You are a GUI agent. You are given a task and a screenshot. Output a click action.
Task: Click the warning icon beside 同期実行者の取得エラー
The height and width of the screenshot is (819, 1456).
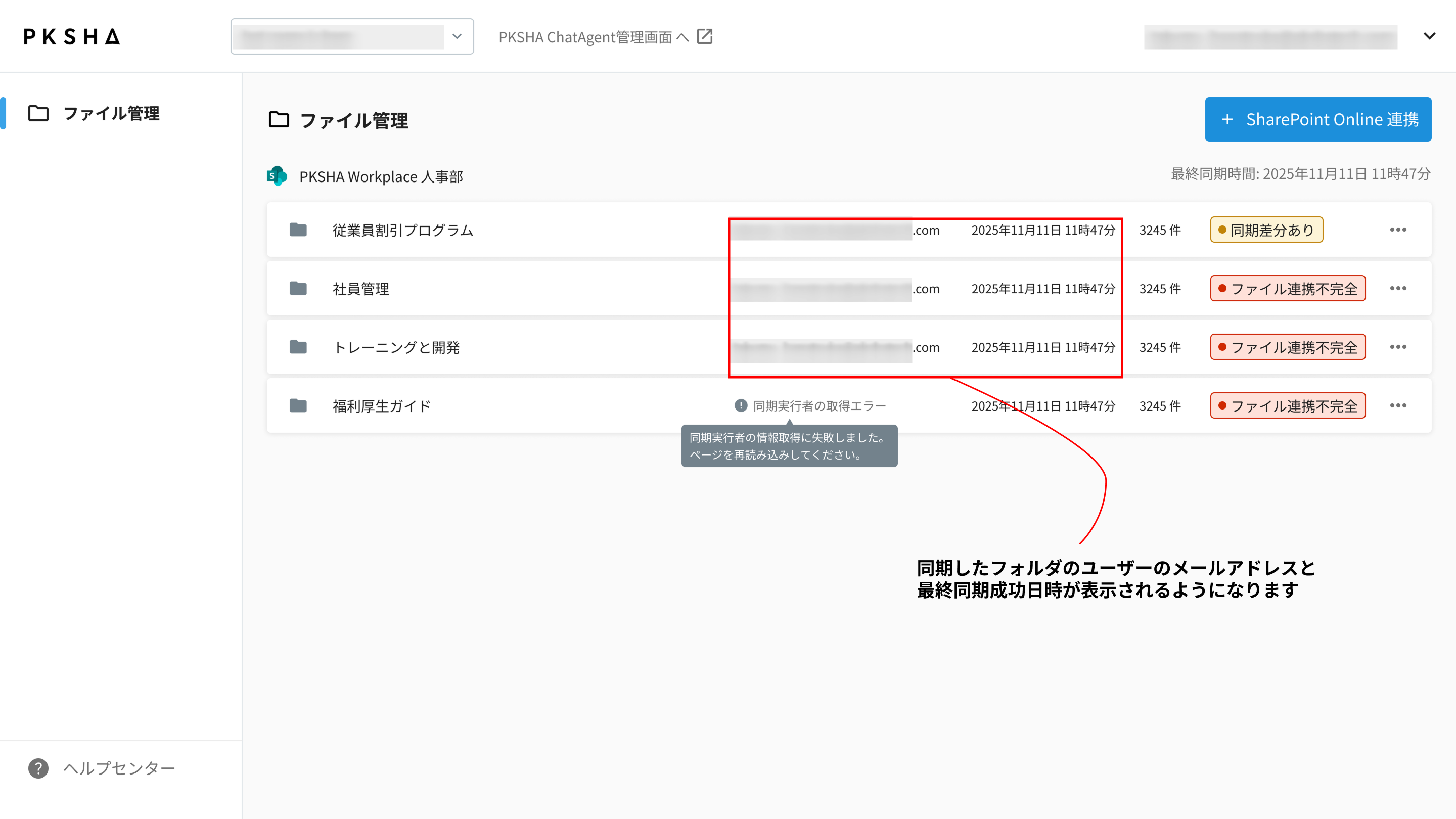(x=741, y=405)
